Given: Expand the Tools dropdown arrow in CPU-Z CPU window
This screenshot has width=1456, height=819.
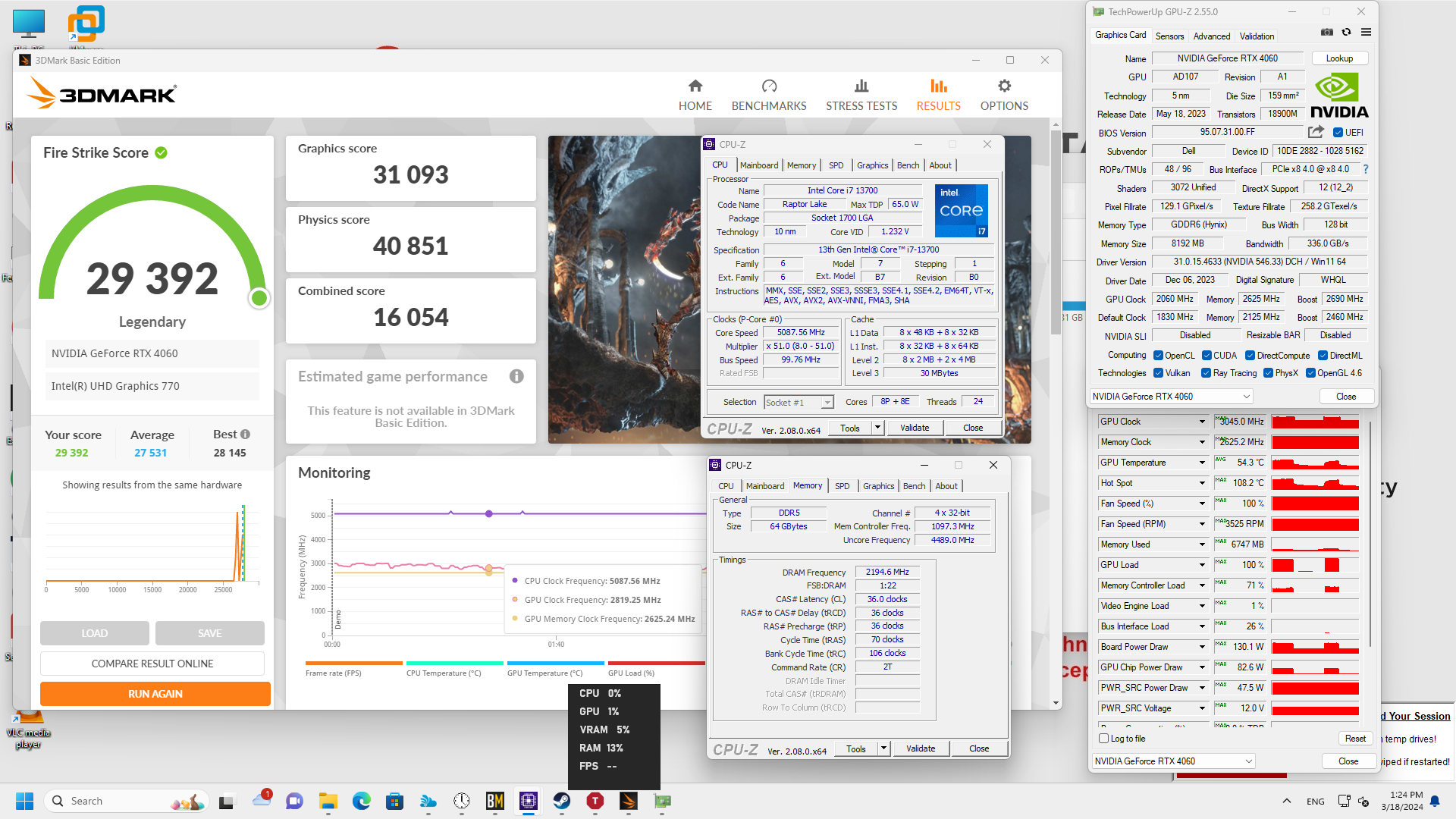Looking at the screenshot, I should point(878,428).
